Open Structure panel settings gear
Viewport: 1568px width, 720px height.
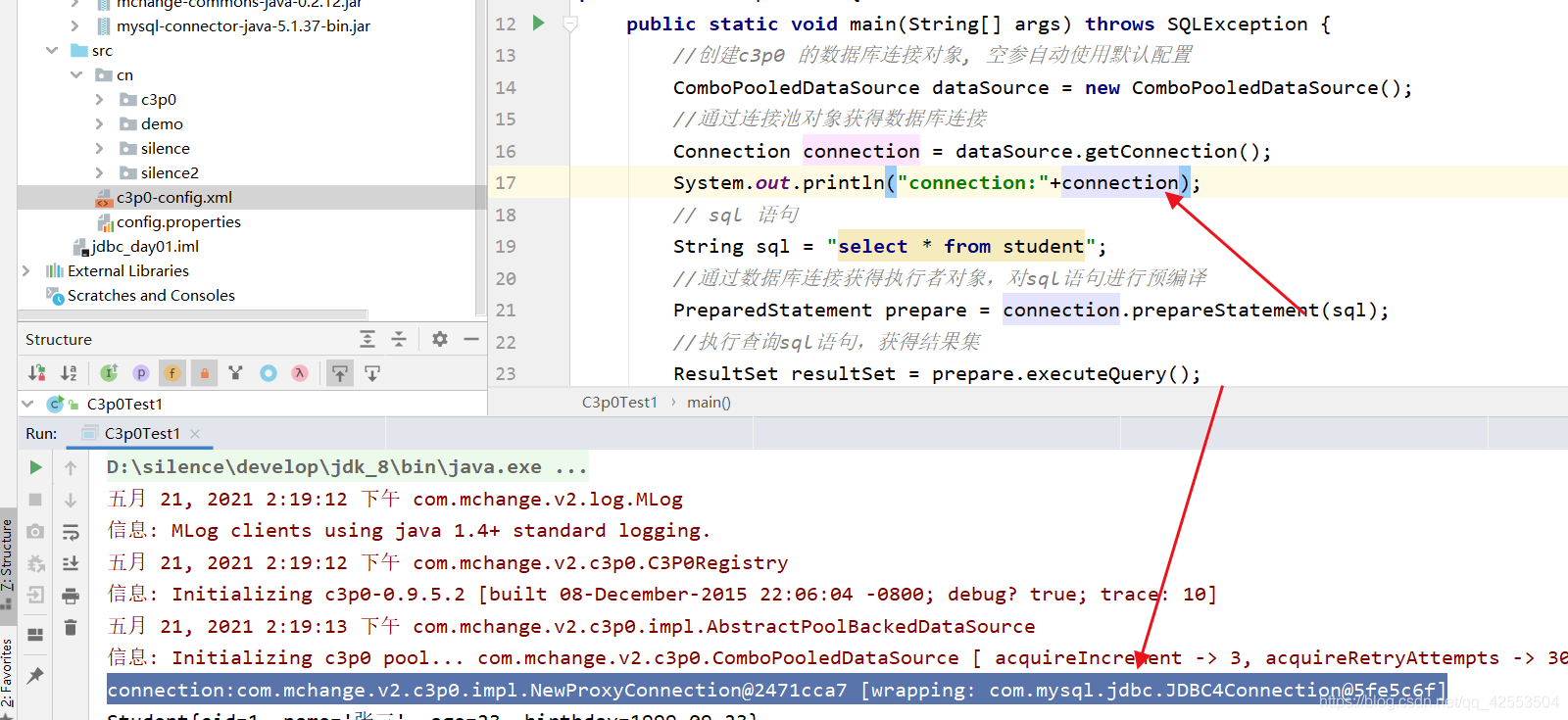click(x=440, y=339)
